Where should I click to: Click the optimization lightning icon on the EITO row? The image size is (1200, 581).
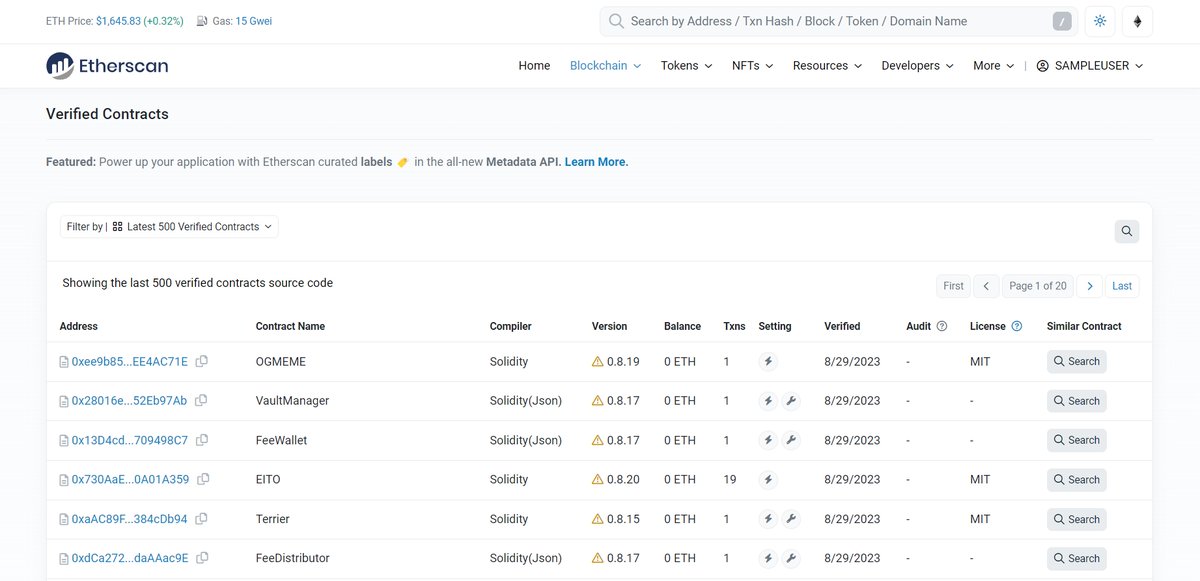(767, 479)
